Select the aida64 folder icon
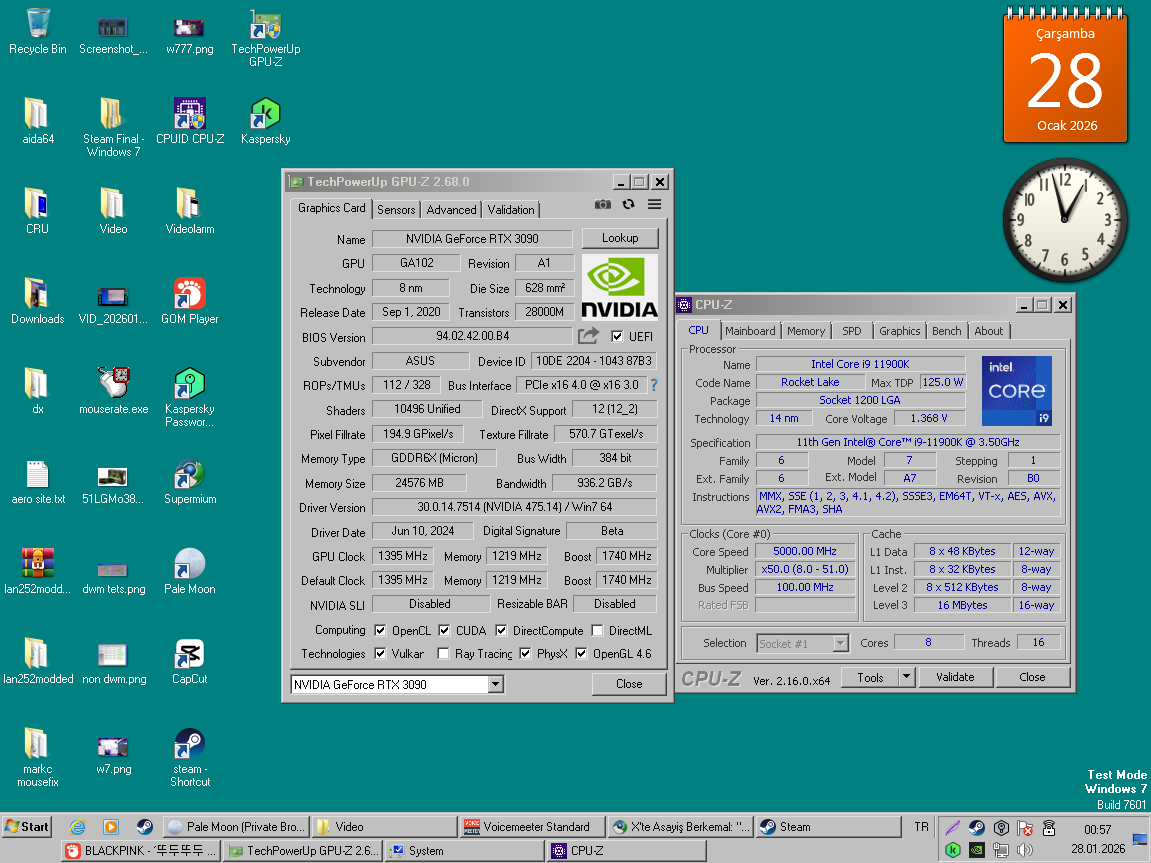The image size is (1151, 863). (x=37, y=122)
